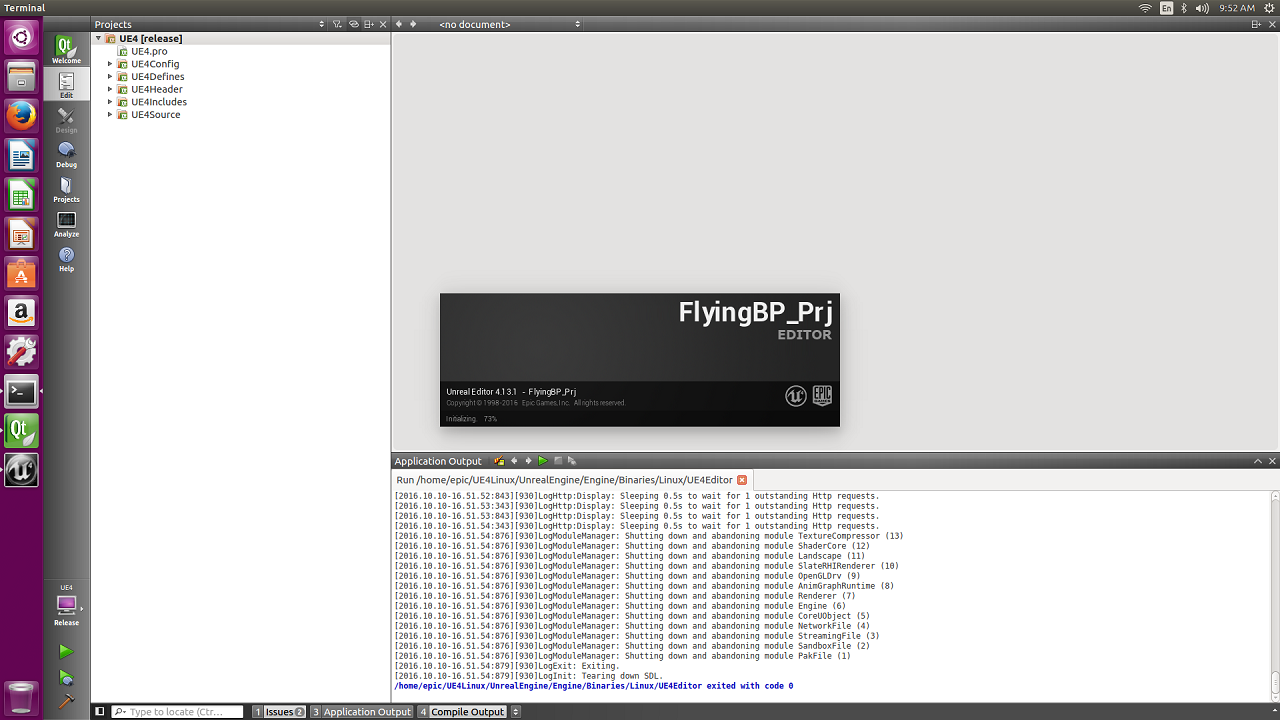Open the Welcome mode
The width and height of the screenshot is (1280, 720).
pos(66,49)
